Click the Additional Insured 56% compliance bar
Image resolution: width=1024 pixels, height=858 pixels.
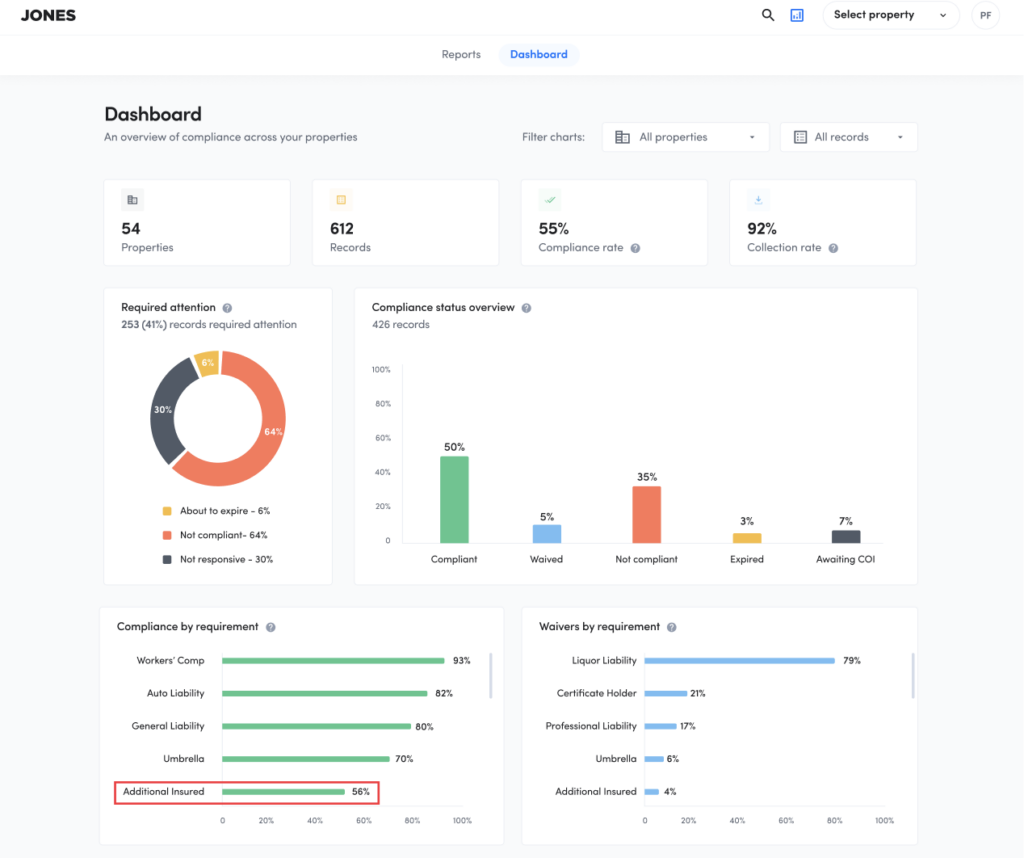[x=283, y=791]
